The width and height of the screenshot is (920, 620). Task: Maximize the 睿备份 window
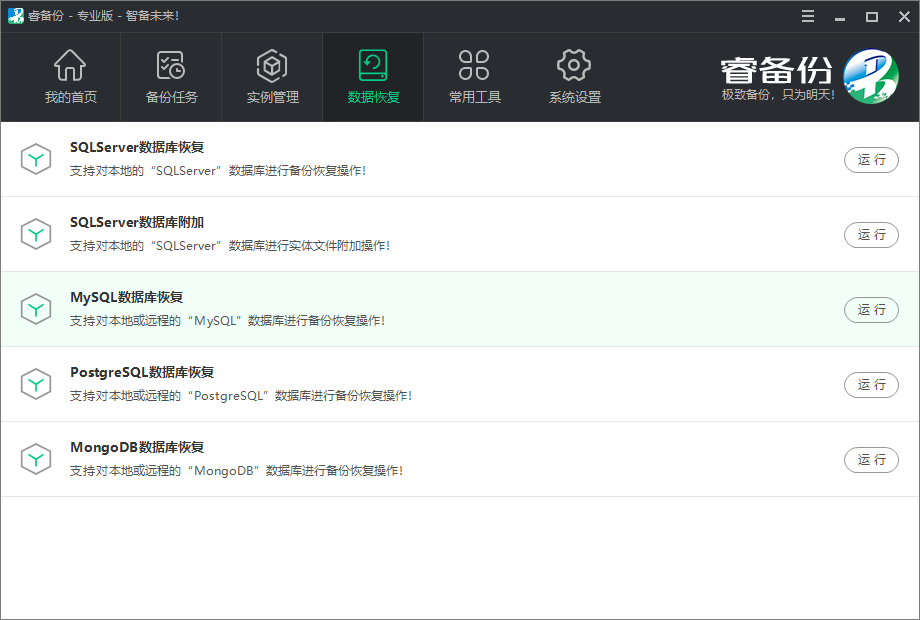(x=871, y=16)
